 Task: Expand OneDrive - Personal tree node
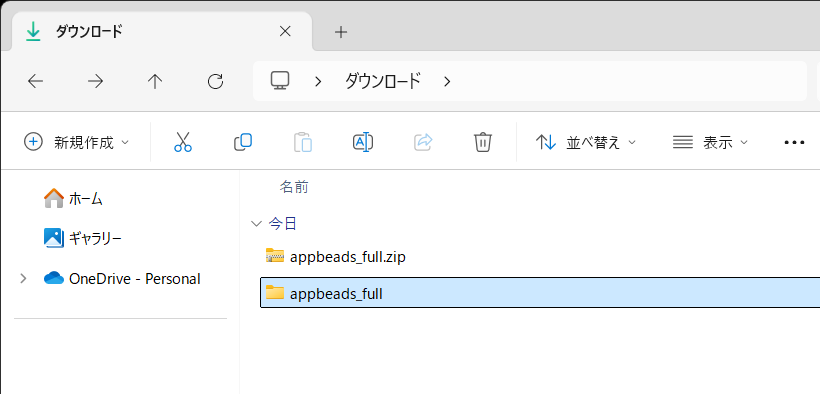[x=23, y=278]
